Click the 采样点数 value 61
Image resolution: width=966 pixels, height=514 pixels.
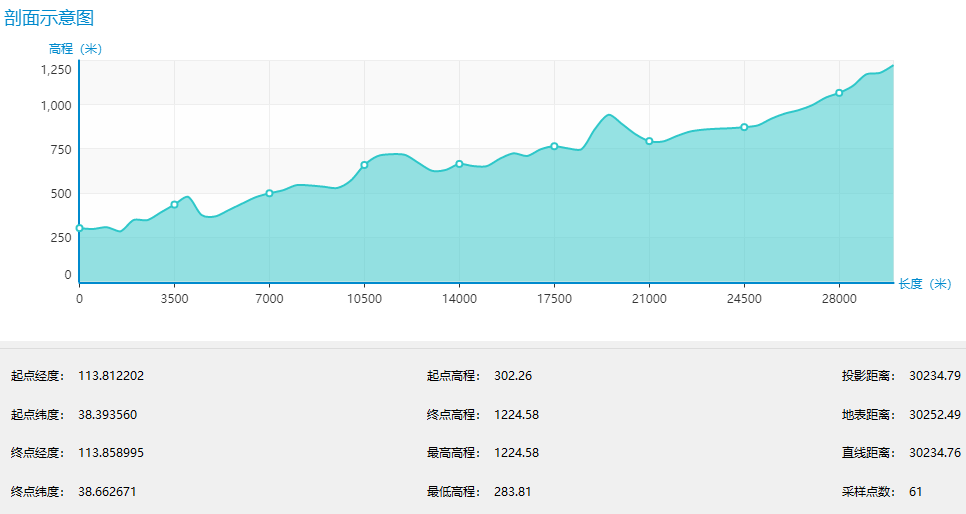pyautogui.click(x=916, y=492)
